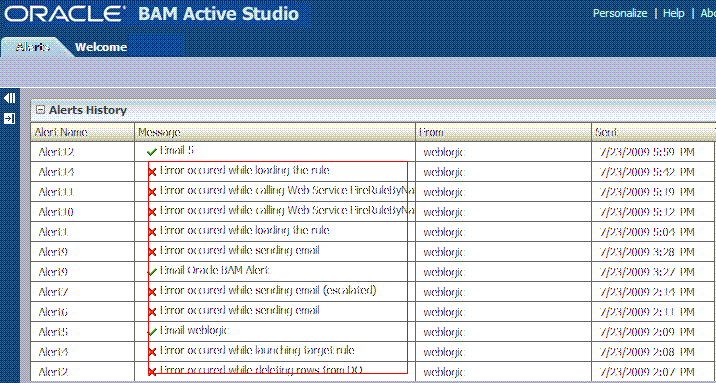Switch to the Alerts tab
Screen dimensions: 716x383
tap(33, 47)
